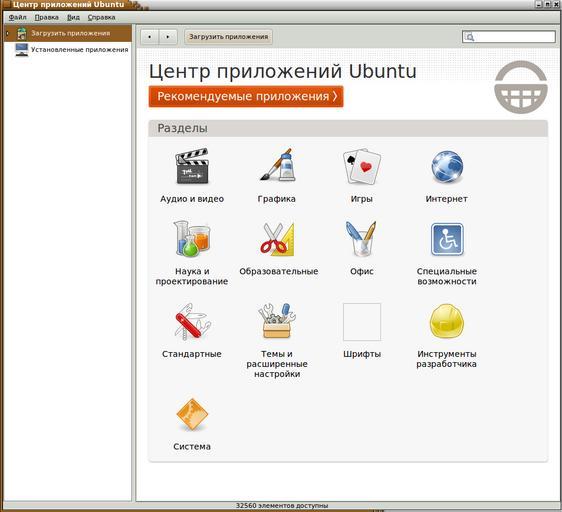Select the Офис pens cup icon
The height and width of the screenshot is (512, 562).
(362, 239)
